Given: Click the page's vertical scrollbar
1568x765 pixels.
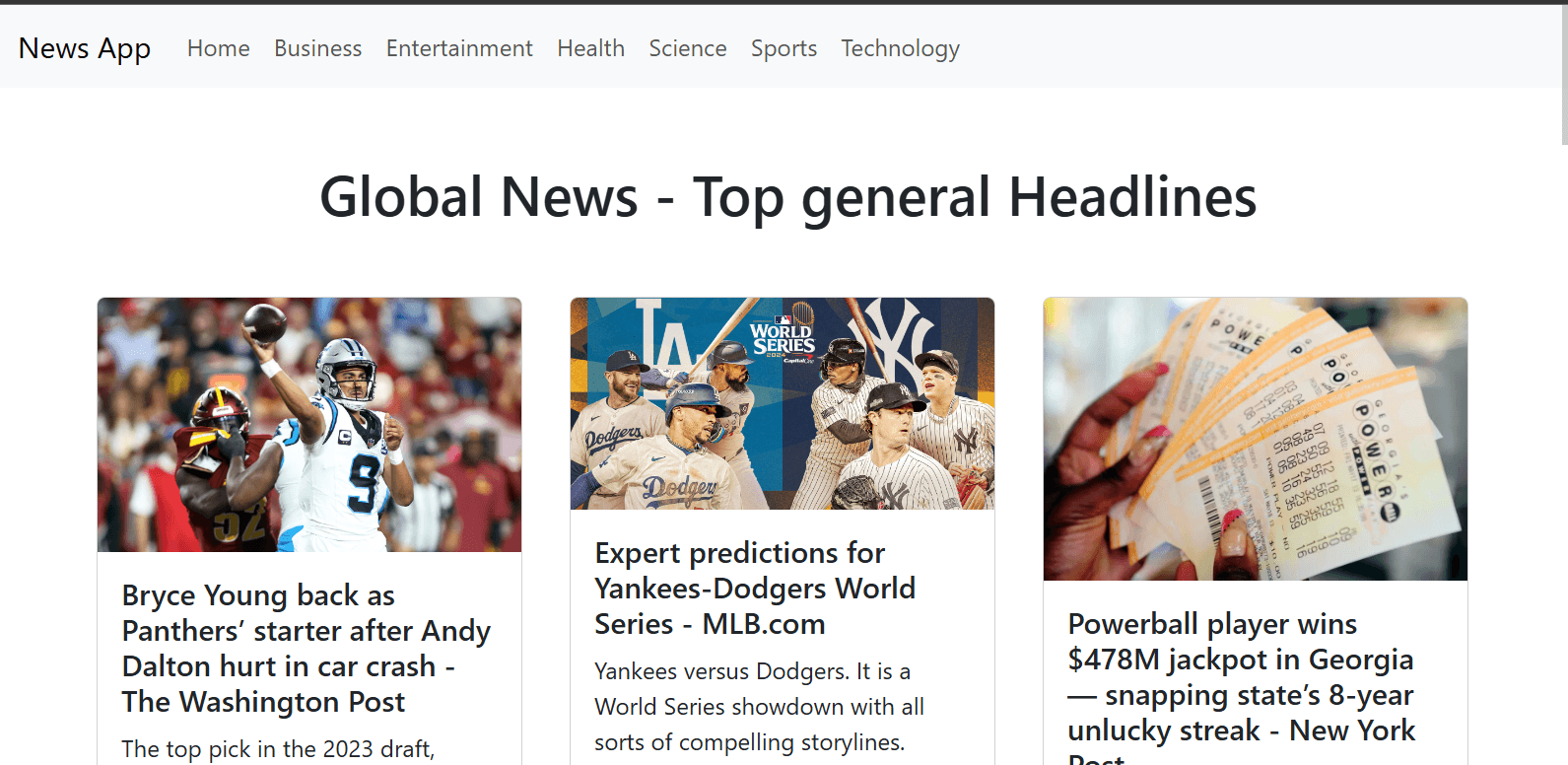Looking at the screenshot, I should 1564,74.
